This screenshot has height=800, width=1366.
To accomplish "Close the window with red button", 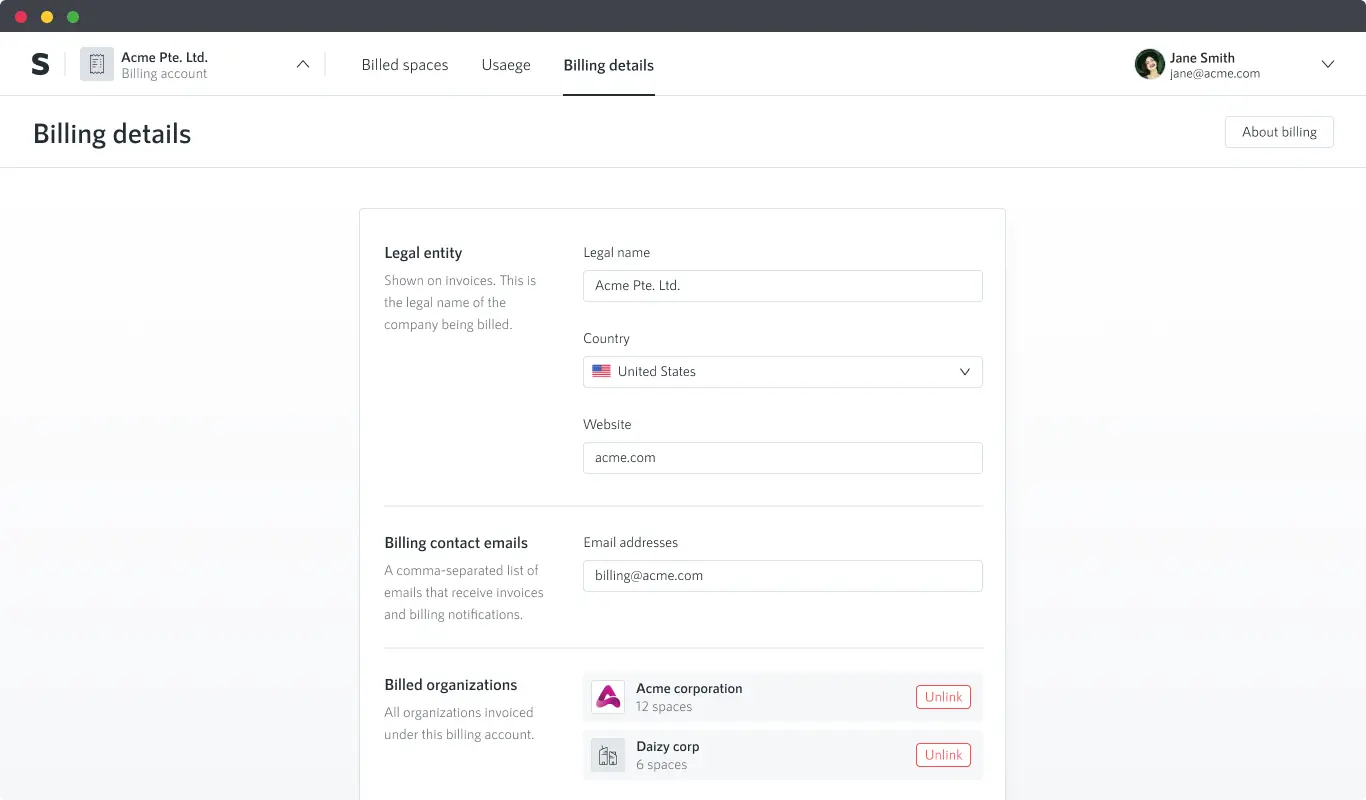I will click(x=21, y=17).
